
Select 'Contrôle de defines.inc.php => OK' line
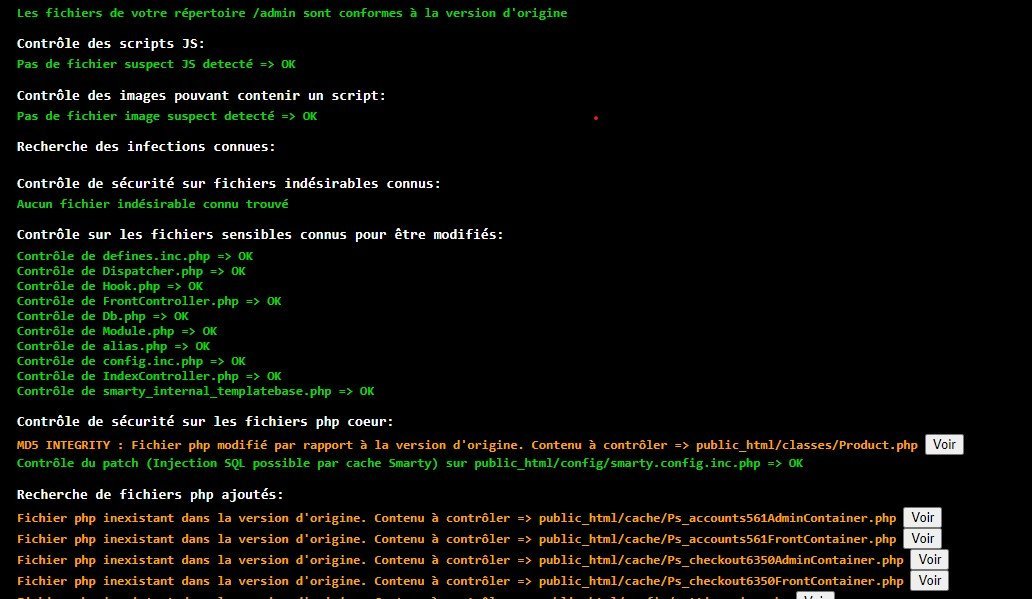tap(134, 256)
